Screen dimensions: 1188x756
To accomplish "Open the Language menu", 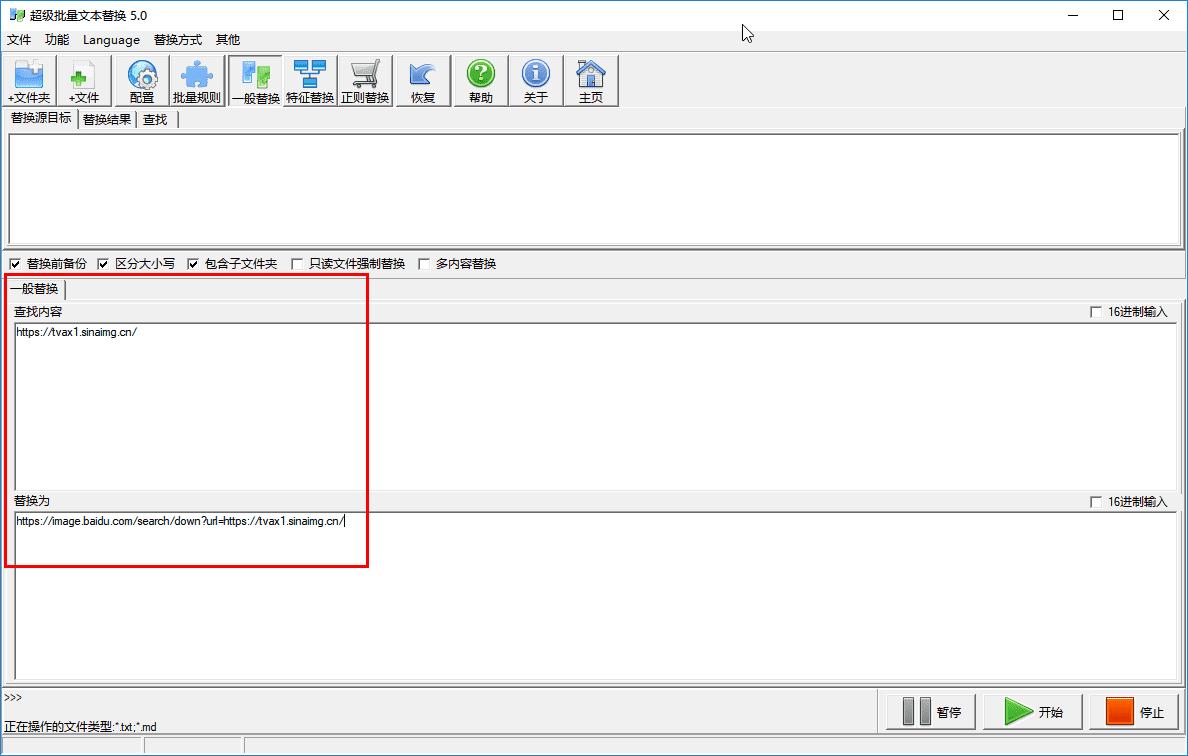I will tap(111, 40).
